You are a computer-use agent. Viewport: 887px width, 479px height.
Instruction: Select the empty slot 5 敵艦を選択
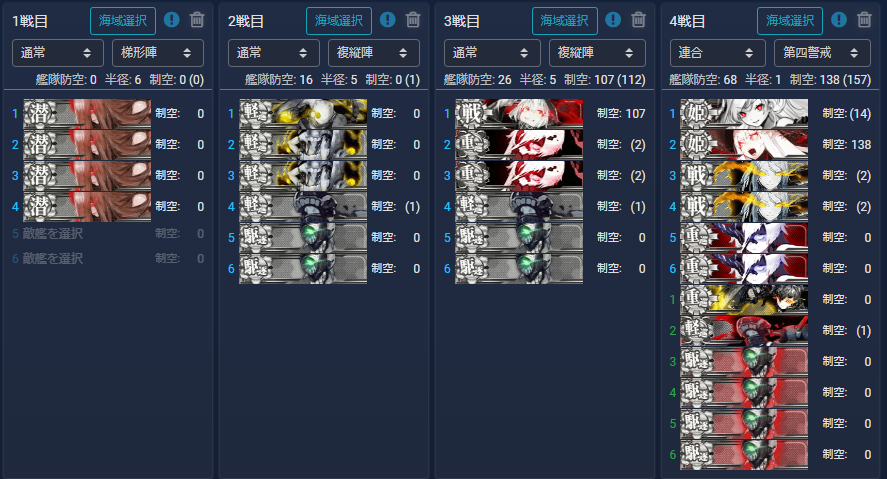tap(107, 233)
